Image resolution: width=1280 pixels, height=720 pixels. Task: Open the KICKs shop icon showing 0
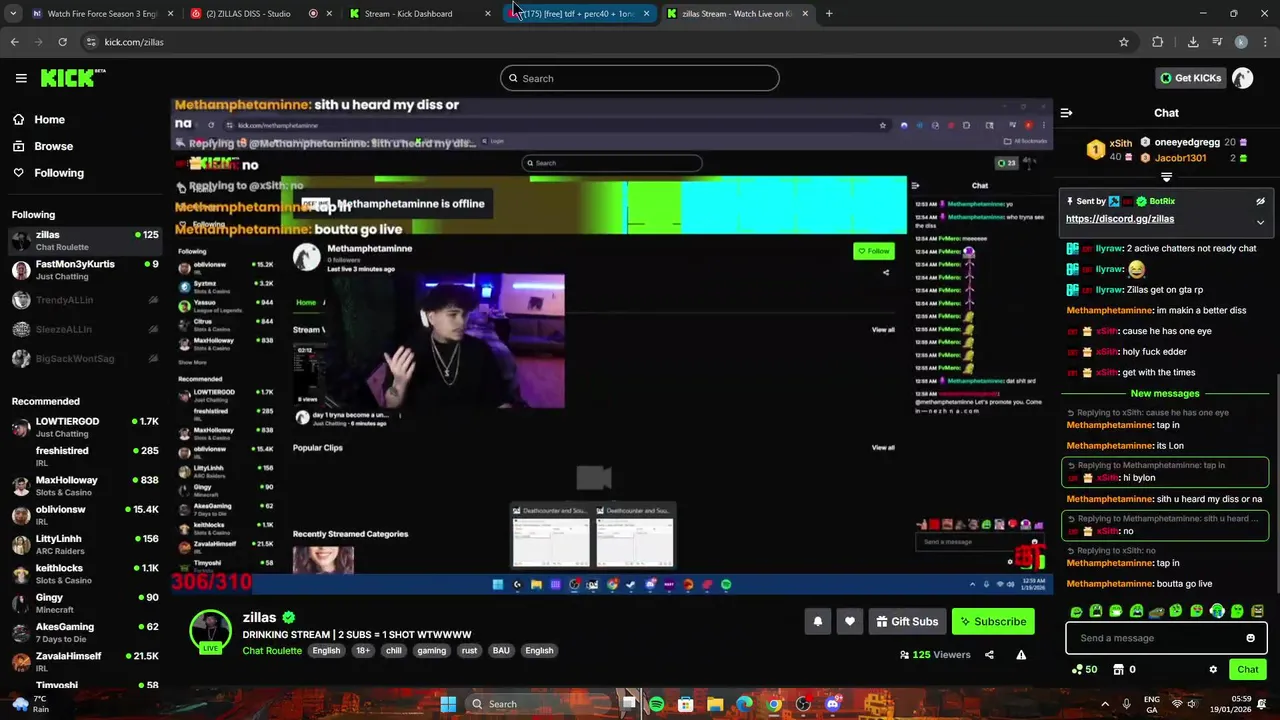[x=1125, y=670]
